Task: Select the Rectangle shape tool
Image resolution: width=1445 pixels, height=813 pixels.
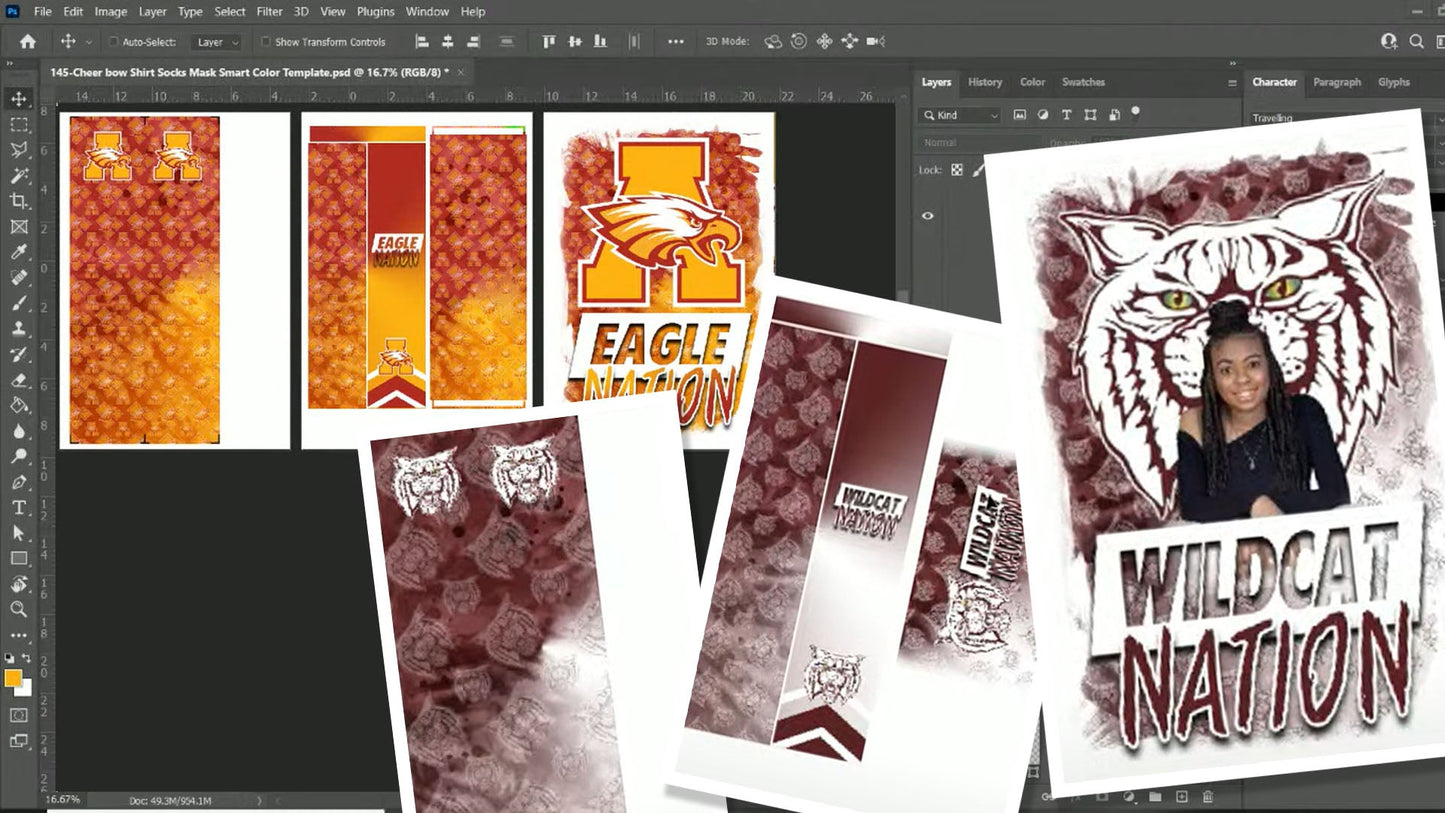Action: coord(19,559)
